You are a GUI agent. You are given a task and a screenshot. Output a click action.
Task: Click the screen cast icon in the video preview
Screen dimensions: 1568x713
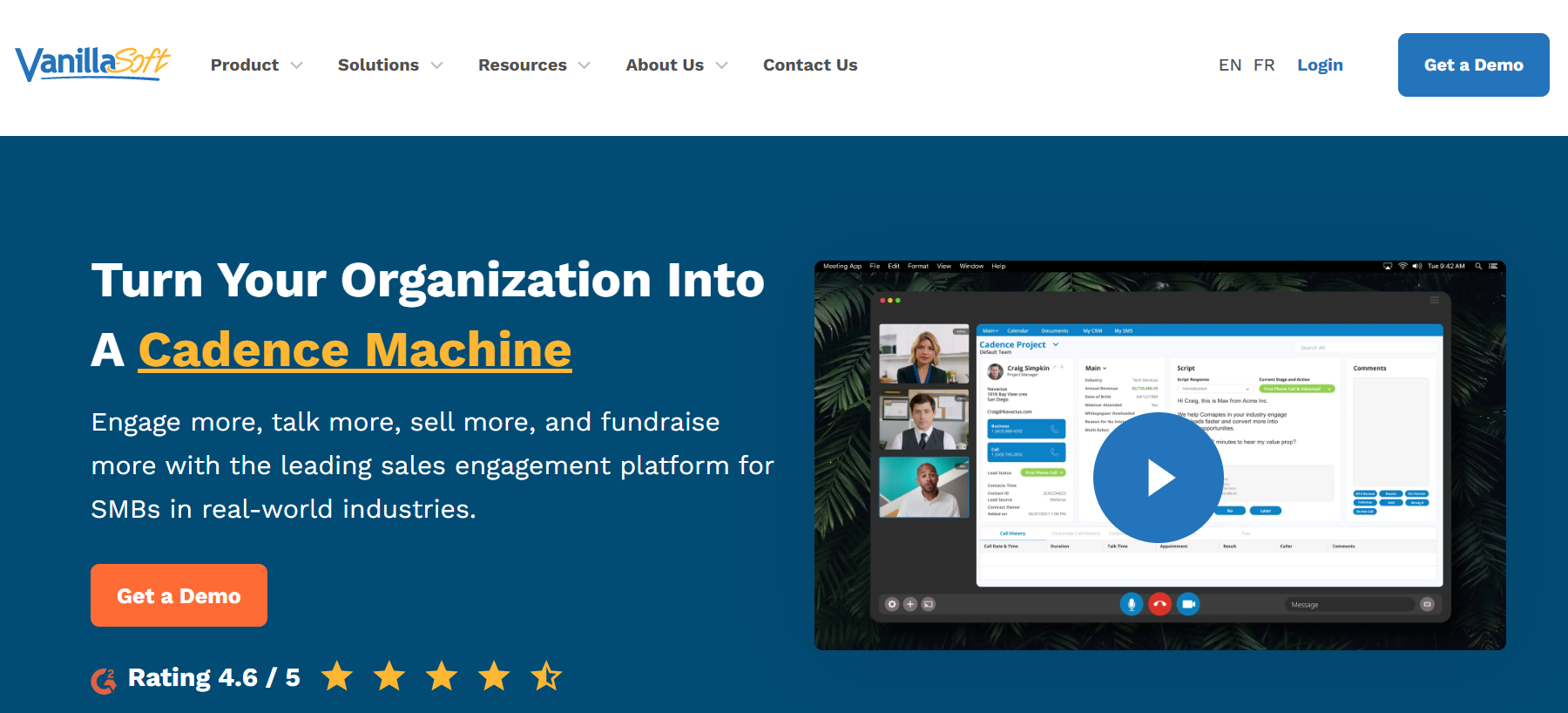(929, 604)
